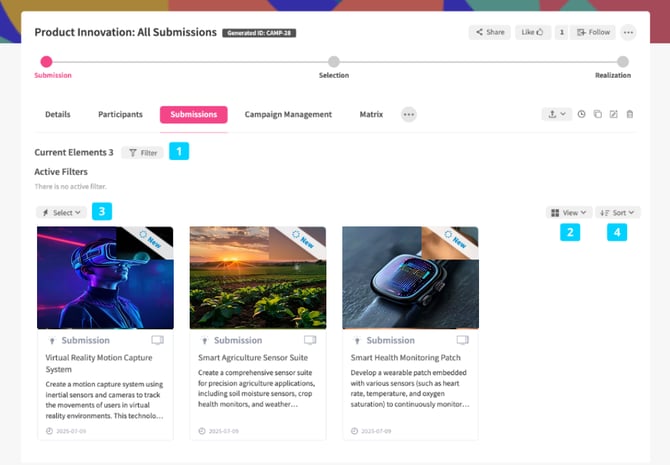
Task: Switch to the Participants tab
Action: coord(120,115)
